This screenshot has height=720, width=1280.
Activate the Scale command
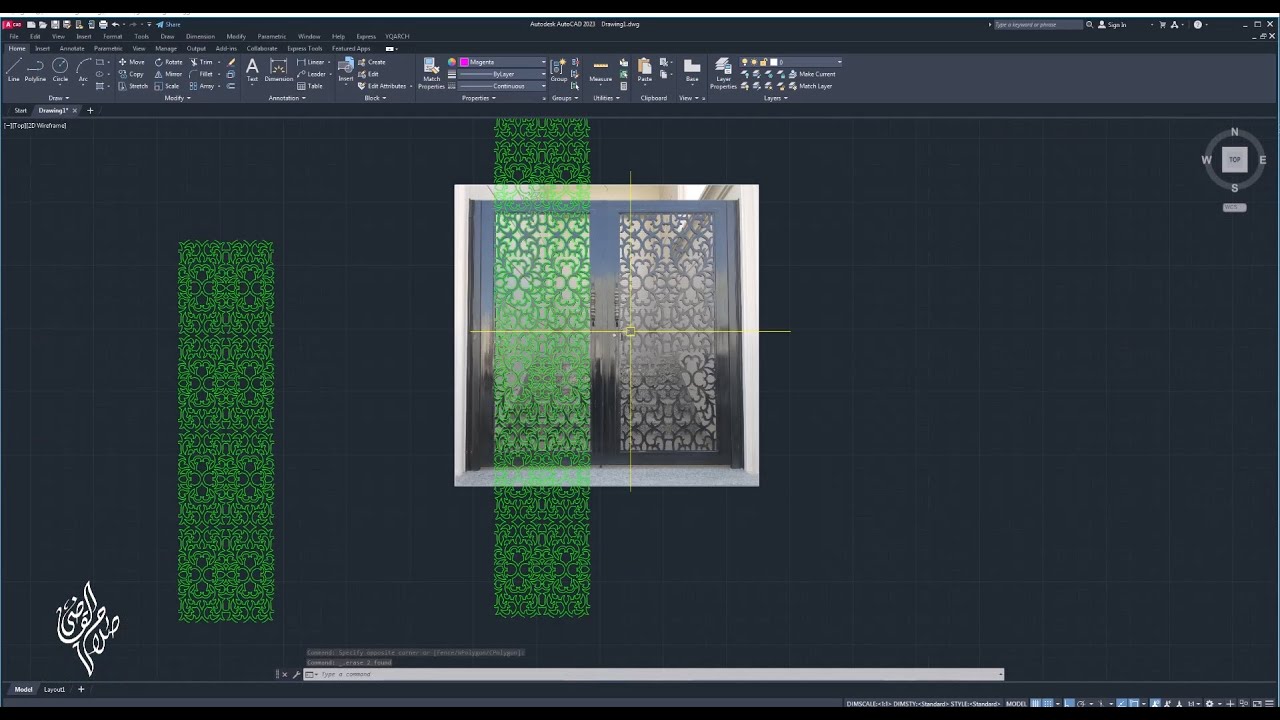(x=167, y=86)
